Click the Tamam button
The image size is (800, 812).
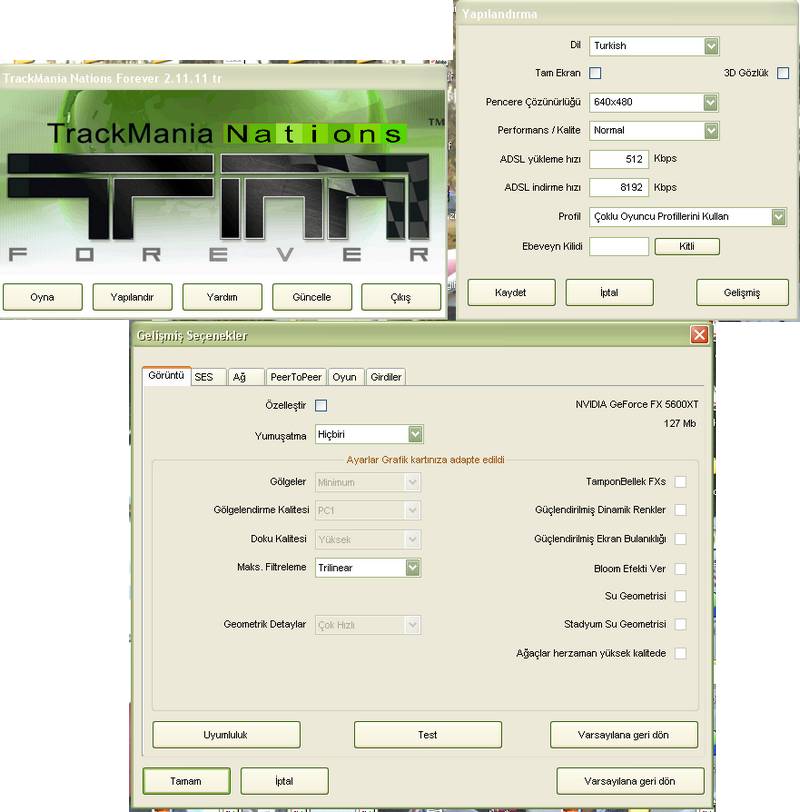(x=186, y=781)
